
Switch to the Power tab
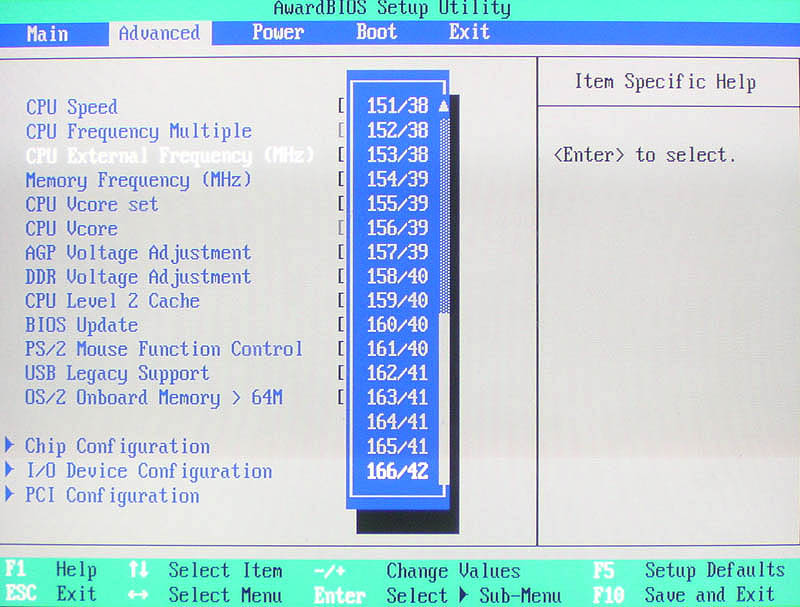point(277,33)
